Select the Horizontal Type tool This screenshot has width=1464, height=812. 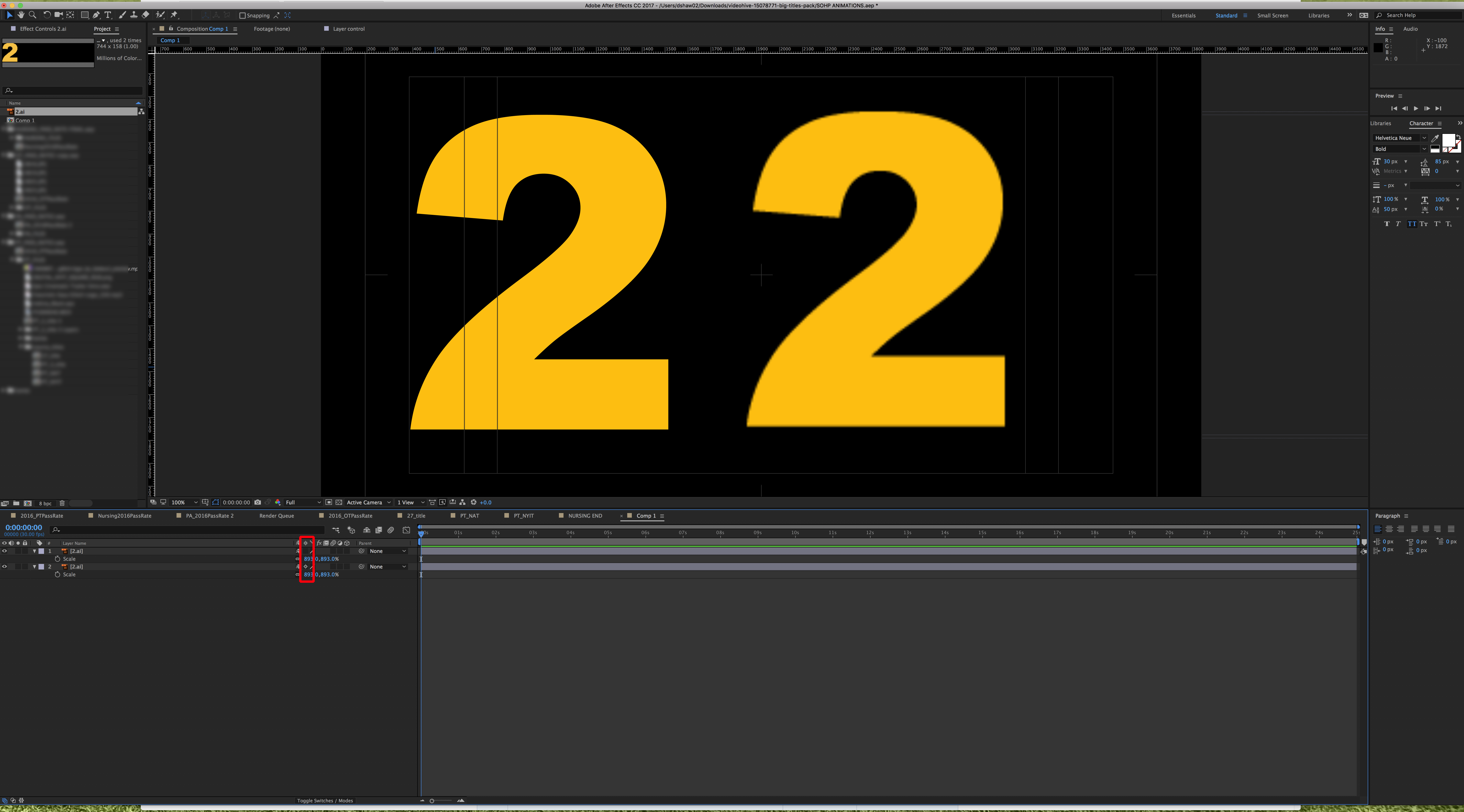click(108, 15)
